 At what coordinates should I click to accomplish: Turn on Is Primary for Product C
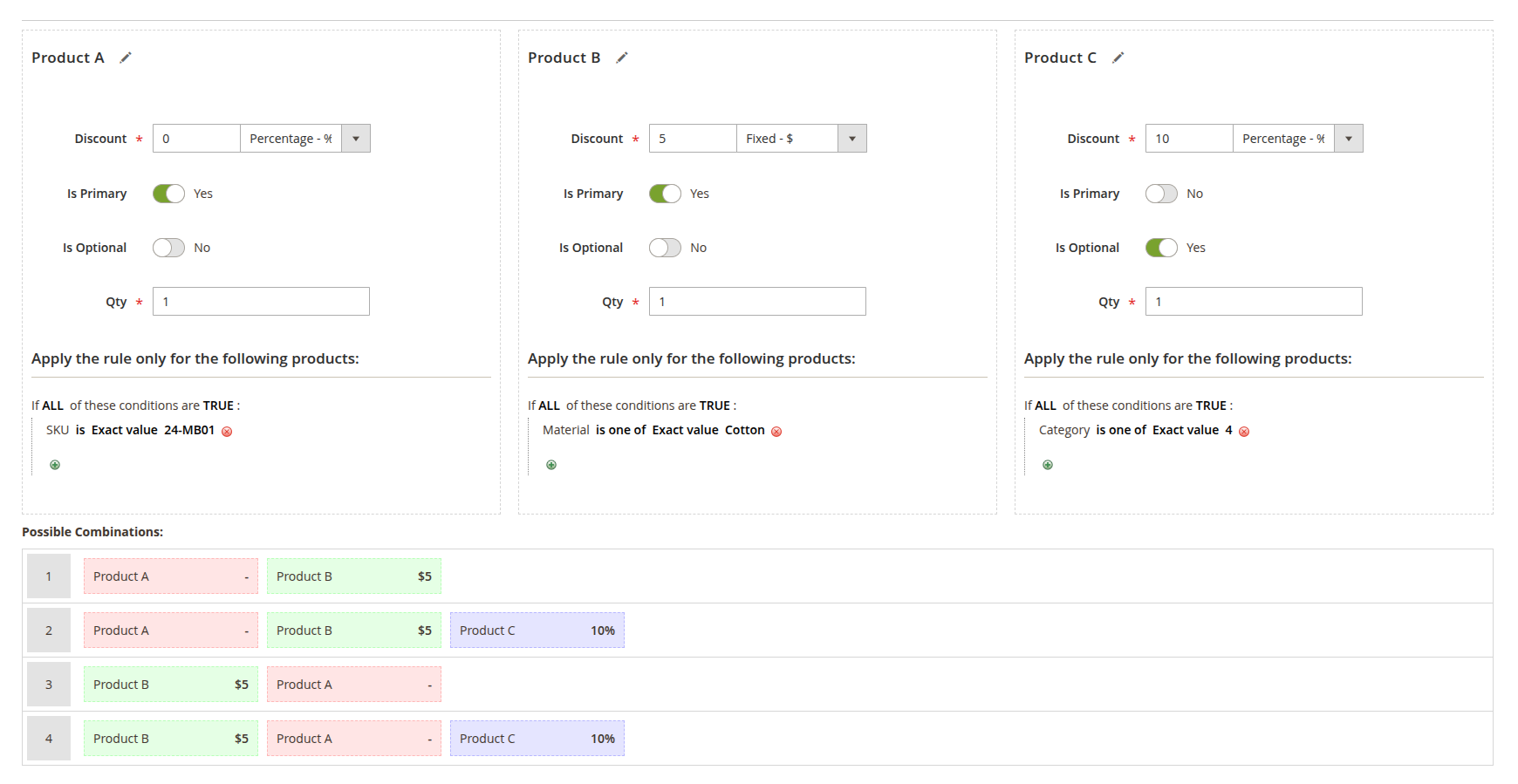point(1161,194)
